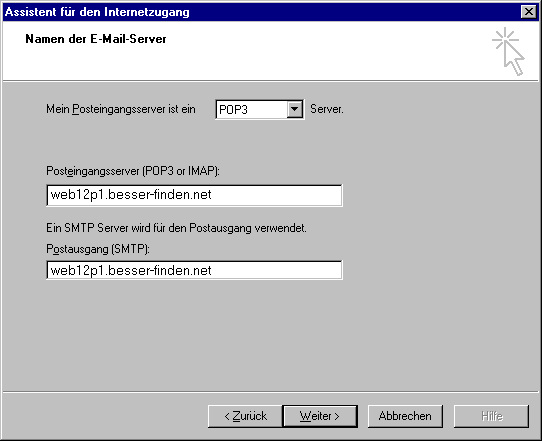Cancel the wizard via Abbrechen
Image resolution: width=542 pixels, height=441 pixels.
[x=405, y=416]
